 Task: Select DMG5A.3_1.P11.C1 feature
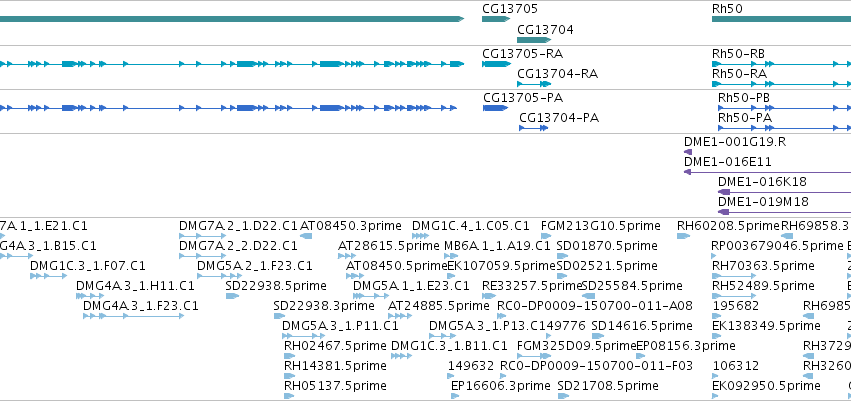[303, 336]
